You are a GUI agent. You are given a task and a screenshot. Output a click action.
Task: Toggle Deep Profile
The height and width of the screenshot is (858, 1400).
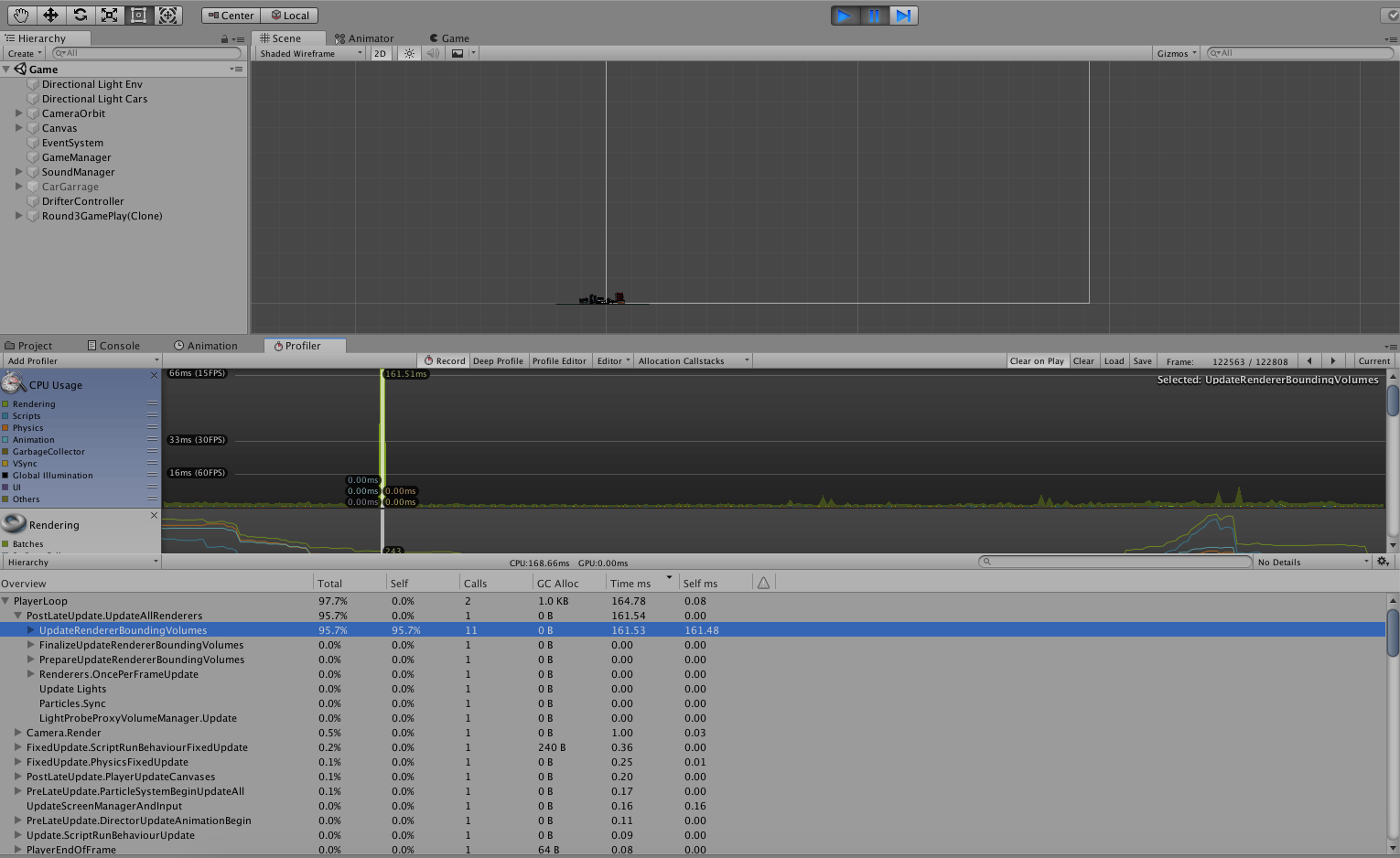(498, 360)
